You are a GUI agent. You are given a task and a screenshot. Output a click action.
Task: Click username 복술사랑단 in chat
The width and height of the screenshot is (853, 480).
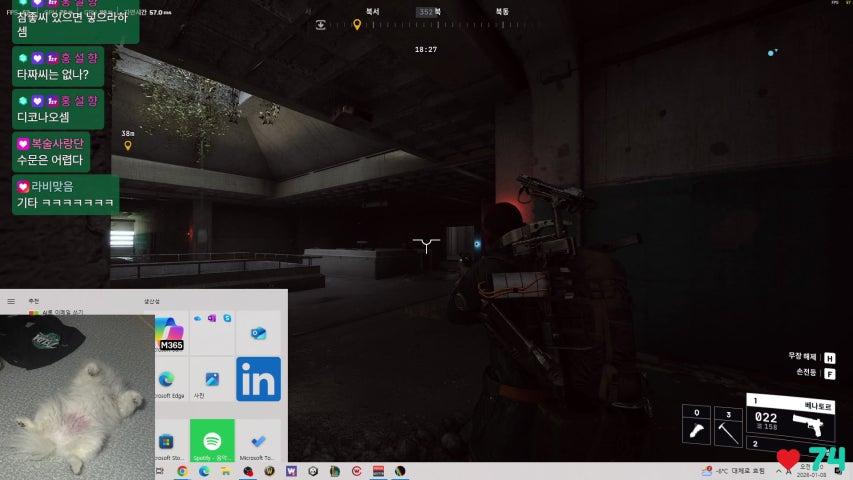tap(57, 144)
